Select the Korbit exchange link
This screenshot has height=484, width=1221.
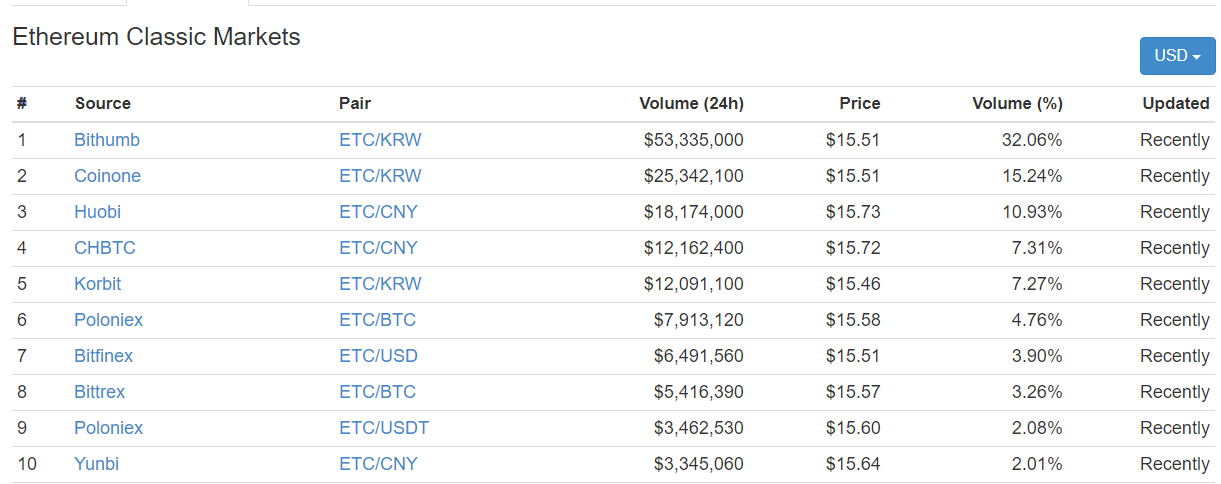pos(97,284)
